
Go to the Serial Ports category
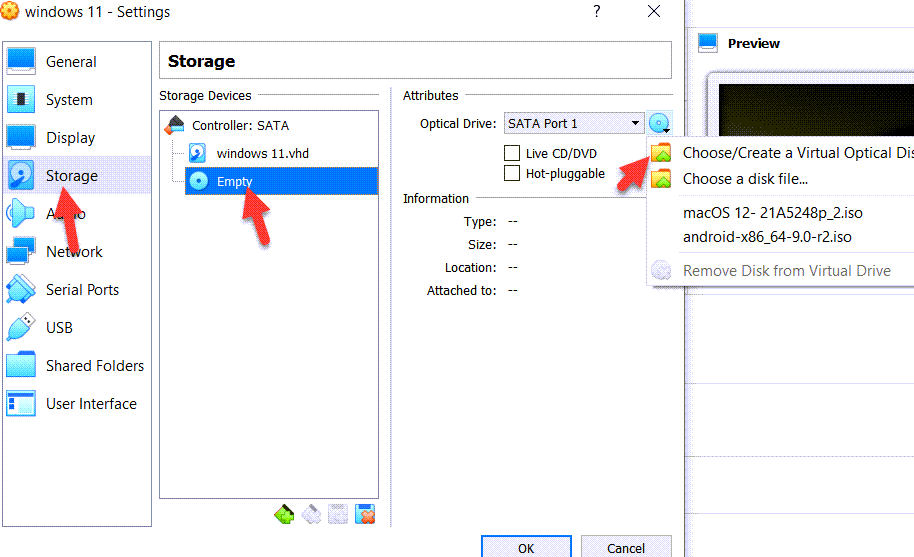[77, 290]
